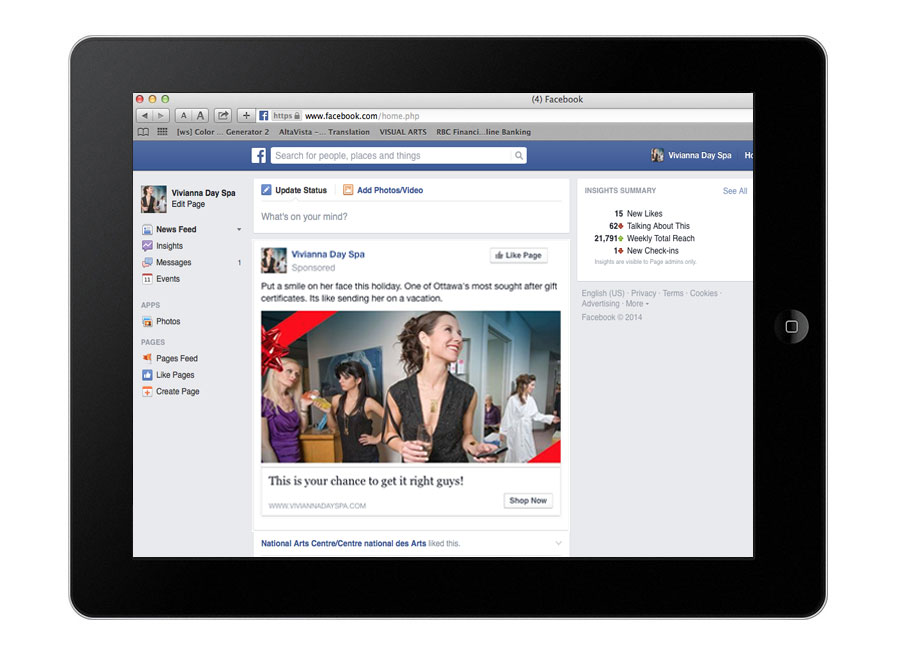Open Photos under Apps
900x650 pixels.
167,322
